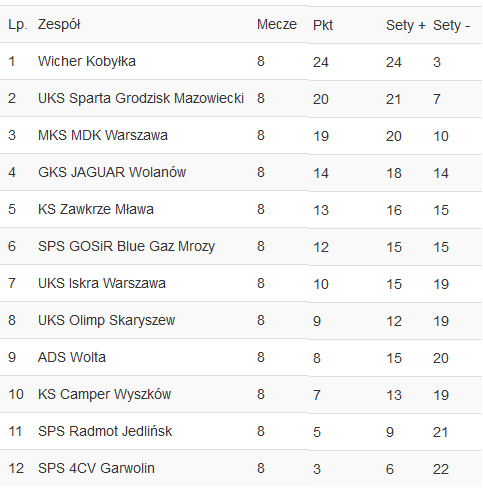Click the UKS Iskra Warszawa team name
Image resolution: width=483 pixels, height=491 pixels.
click(x=102, y=283)
